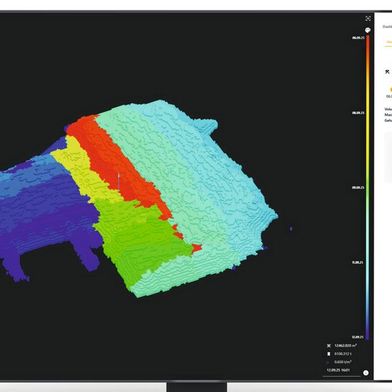Click the volume icon beside the m³ value
Image resolution: width=392 pixels, height=392 pixels.
point(329,346)
